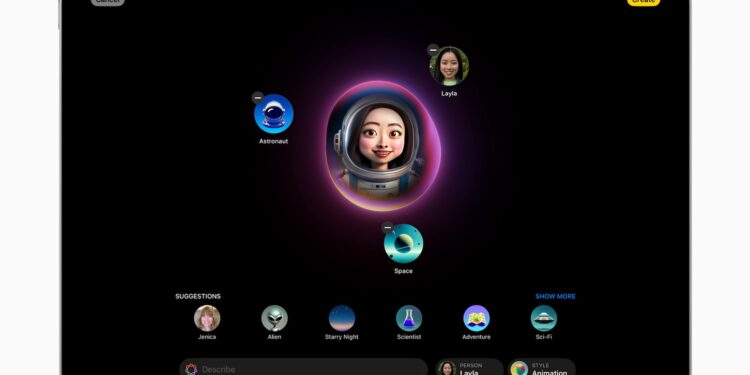The width and height of the screenshot is (750, 375).
Task: Click the Image Playground icon in Describe field
Action: (x=191, y=369)
